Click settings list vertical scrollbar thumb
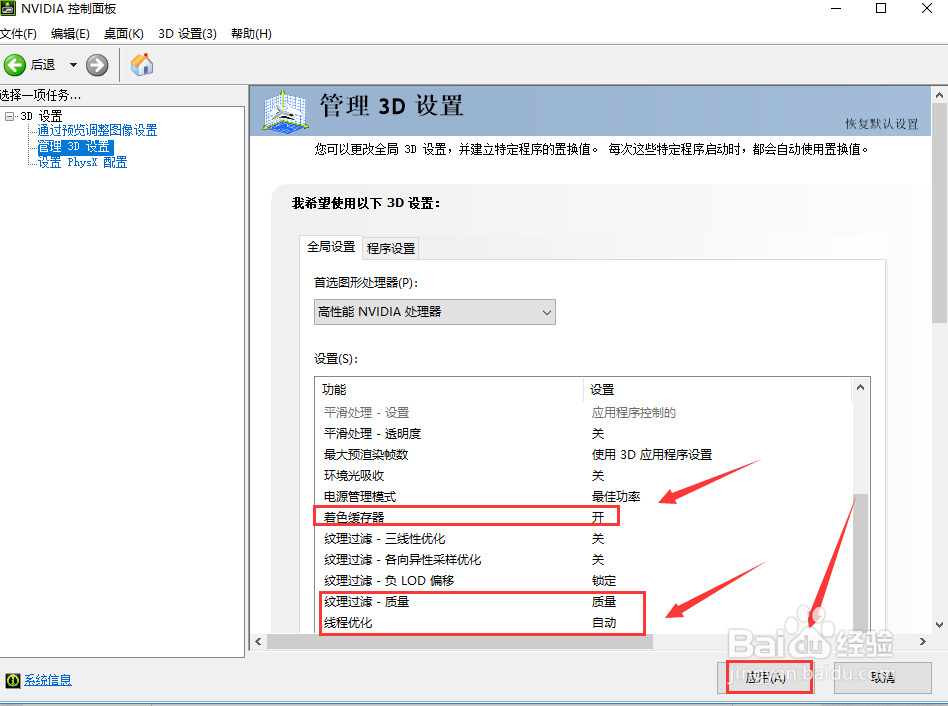The width and height of the screenshot is (948, 706). point(860,563)
